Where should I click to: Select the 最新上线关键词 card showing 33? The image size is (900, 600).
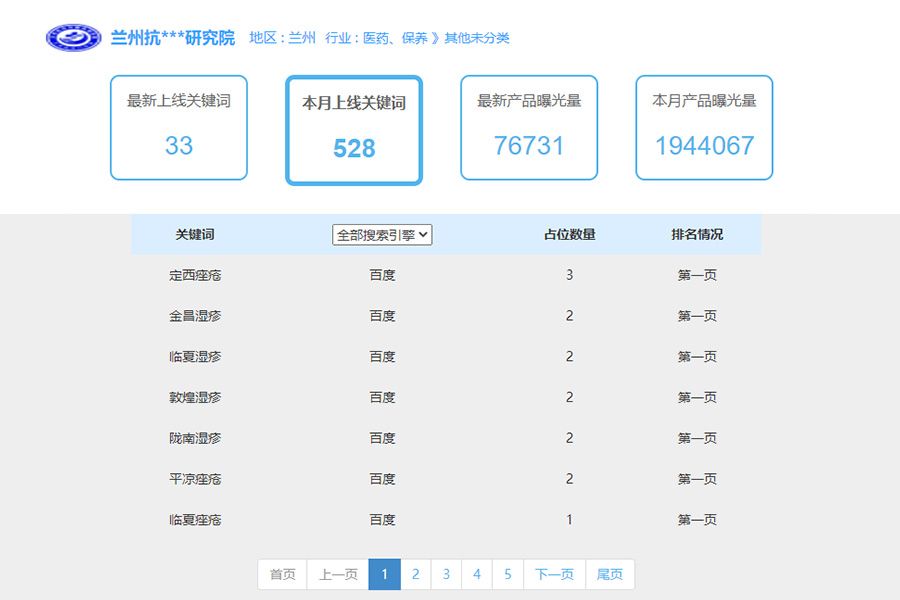click(178, 128)
